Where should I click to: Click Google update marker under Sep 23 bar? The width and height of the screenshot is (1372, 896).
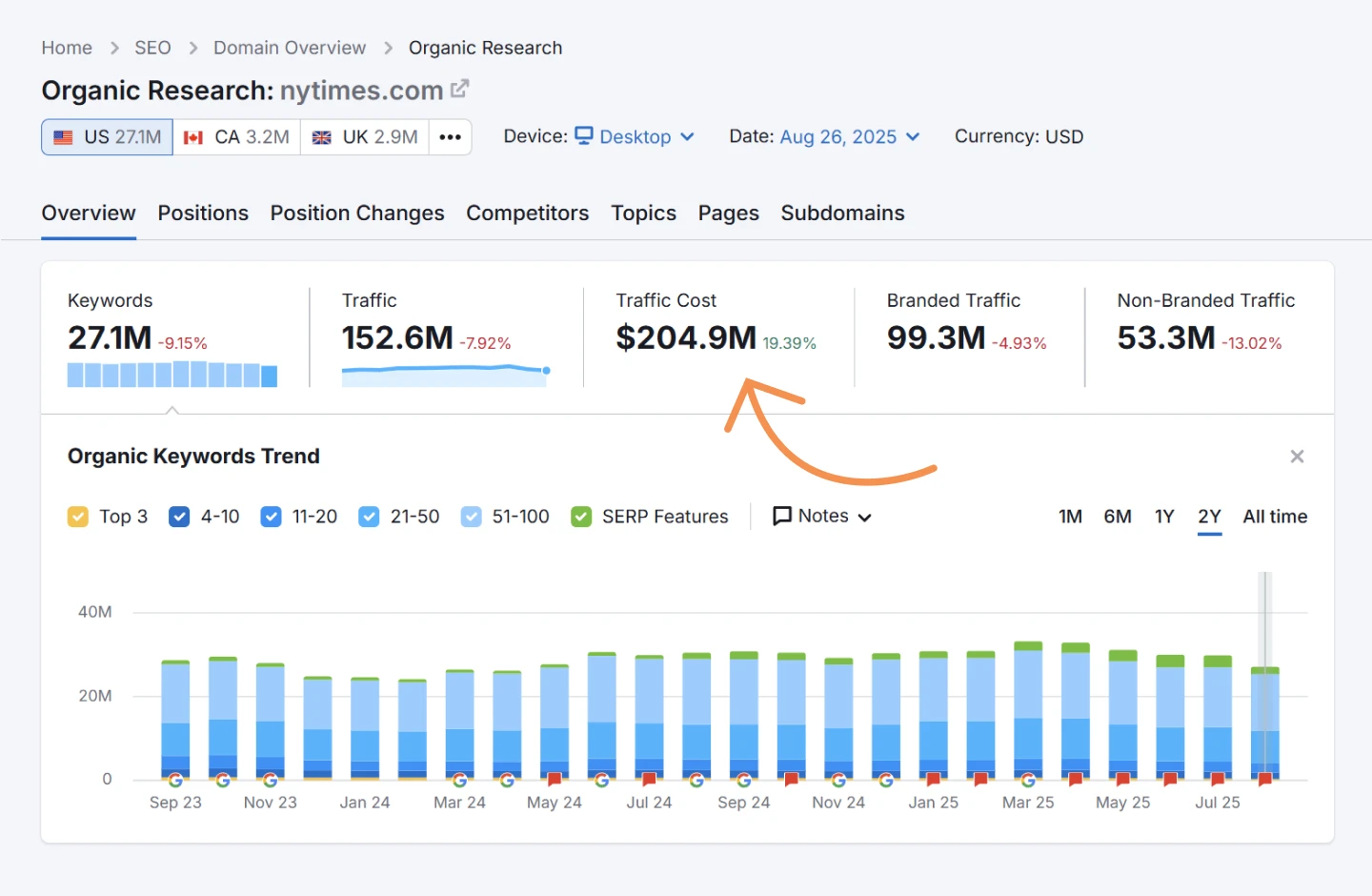tap(175, 780)
